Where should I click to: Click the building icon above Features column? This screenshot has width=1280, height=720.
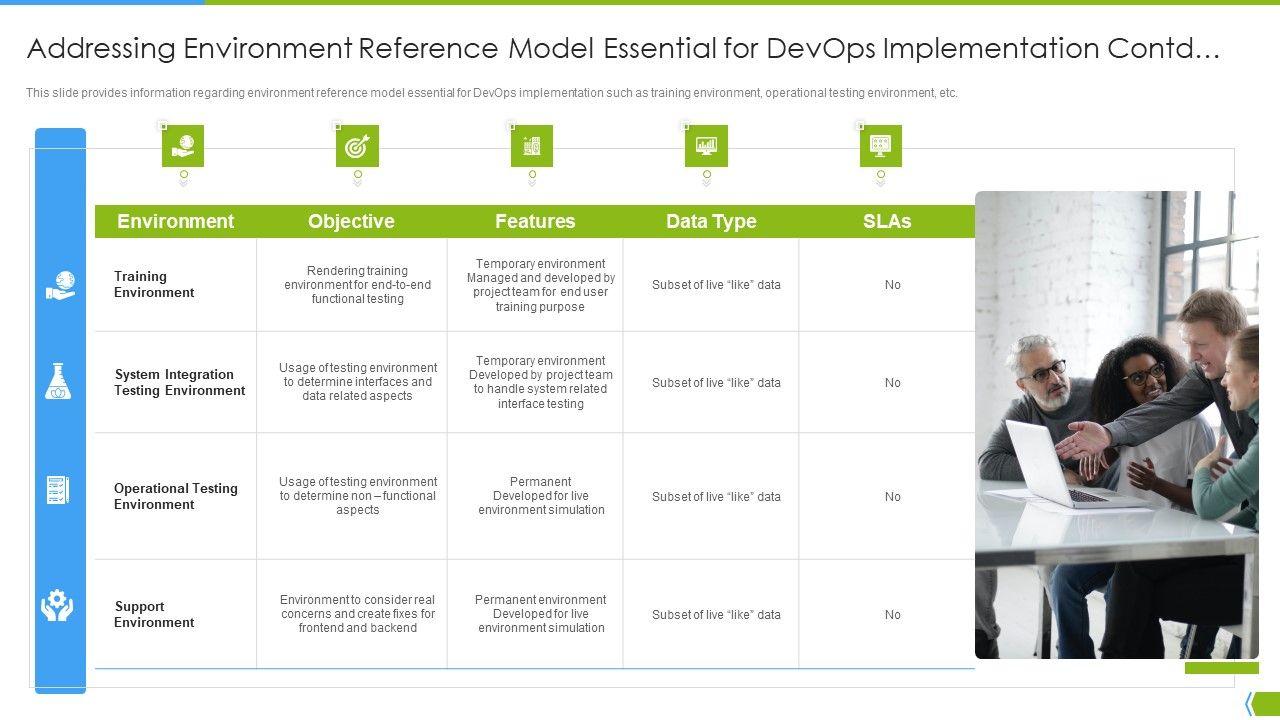pos(532,146)
